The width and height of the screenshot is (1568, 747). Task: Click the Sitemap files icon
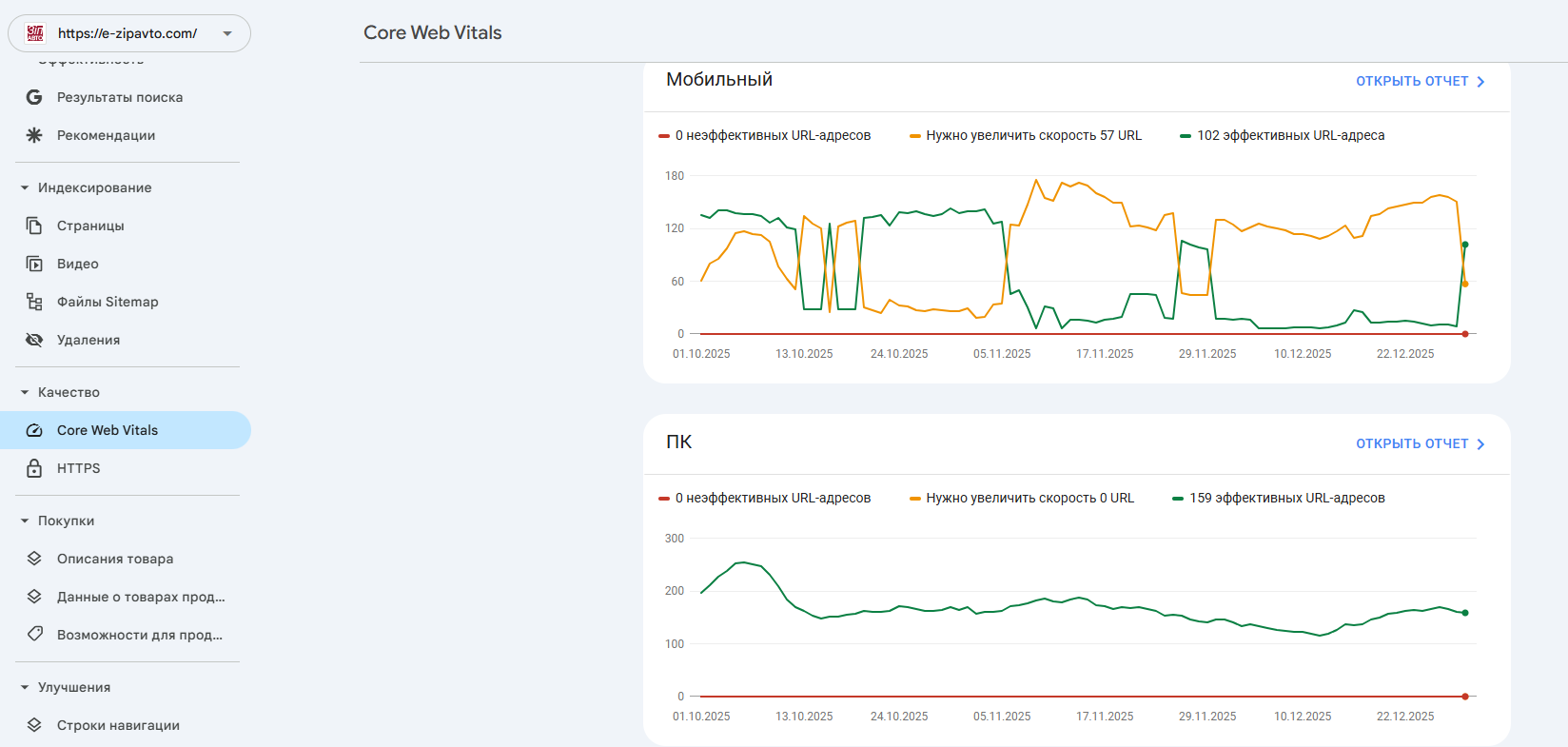(34, 302)
